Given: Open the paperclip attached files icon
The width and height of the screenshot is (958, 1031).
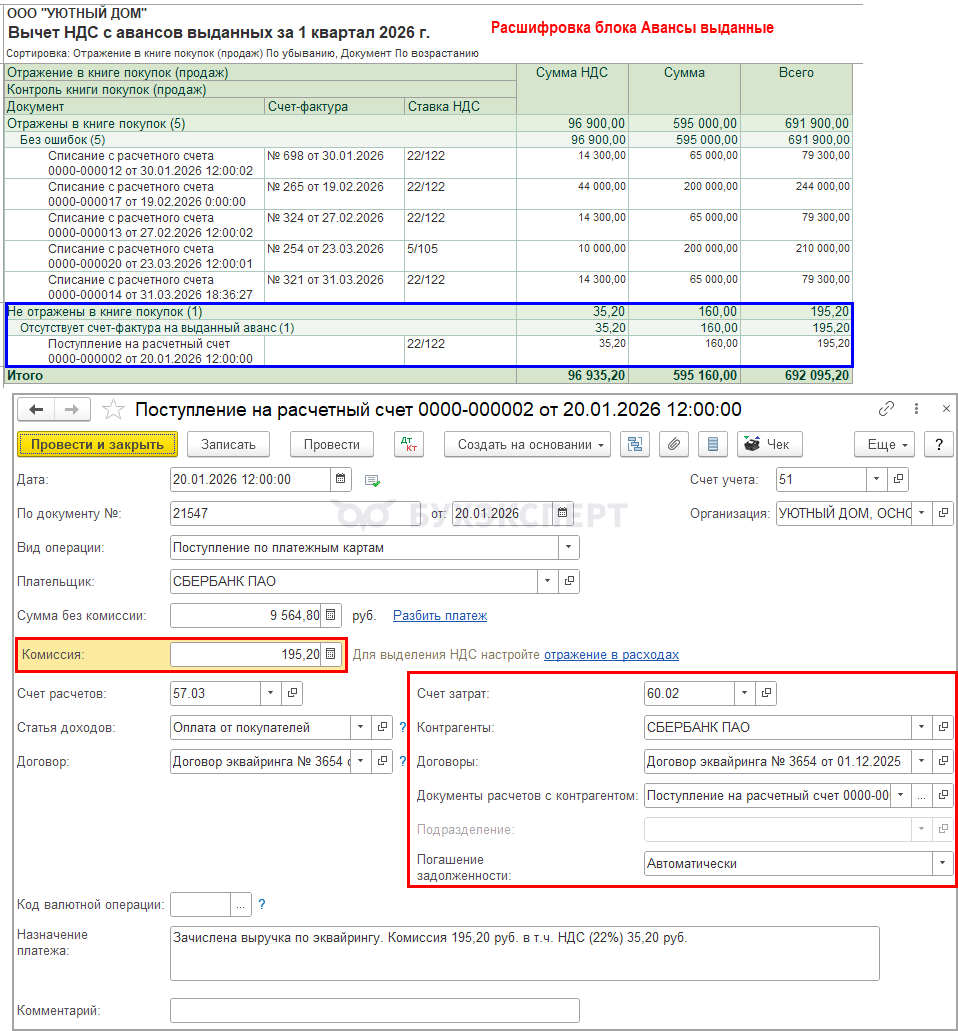Looking at the screenshot, I should (x=674, y=444).
